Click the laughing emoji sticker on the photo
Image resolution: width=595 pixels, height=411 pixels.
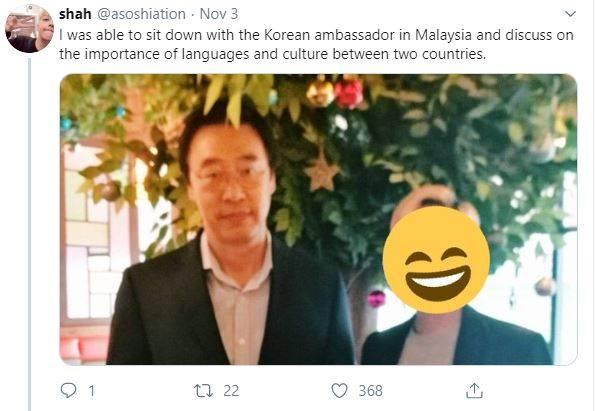click(436, 260)
